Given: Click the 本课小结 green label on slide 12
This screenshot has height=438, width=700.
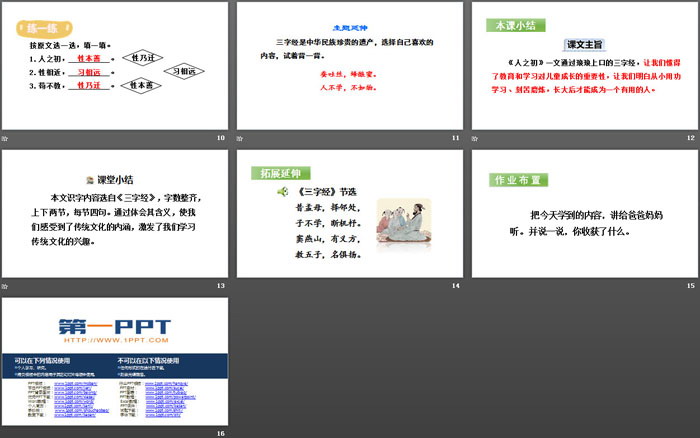Looking at the screenshot, I should tap(516, 25).
